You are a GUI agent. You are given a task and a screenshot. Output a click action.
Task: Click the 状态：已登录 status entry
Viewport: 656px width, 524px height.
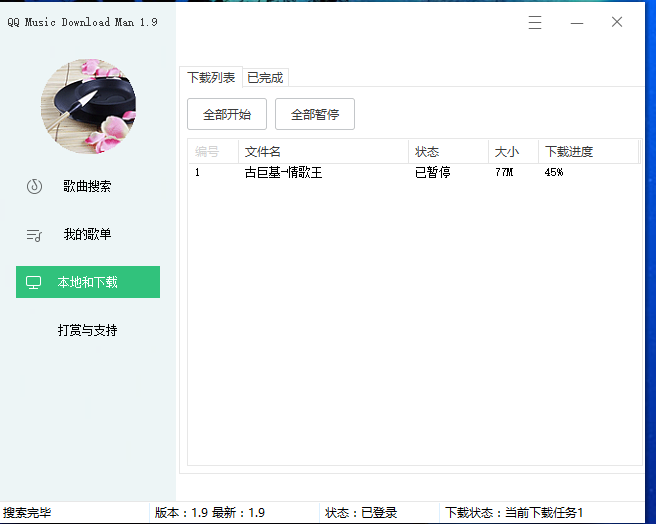(x=361, y=513)
